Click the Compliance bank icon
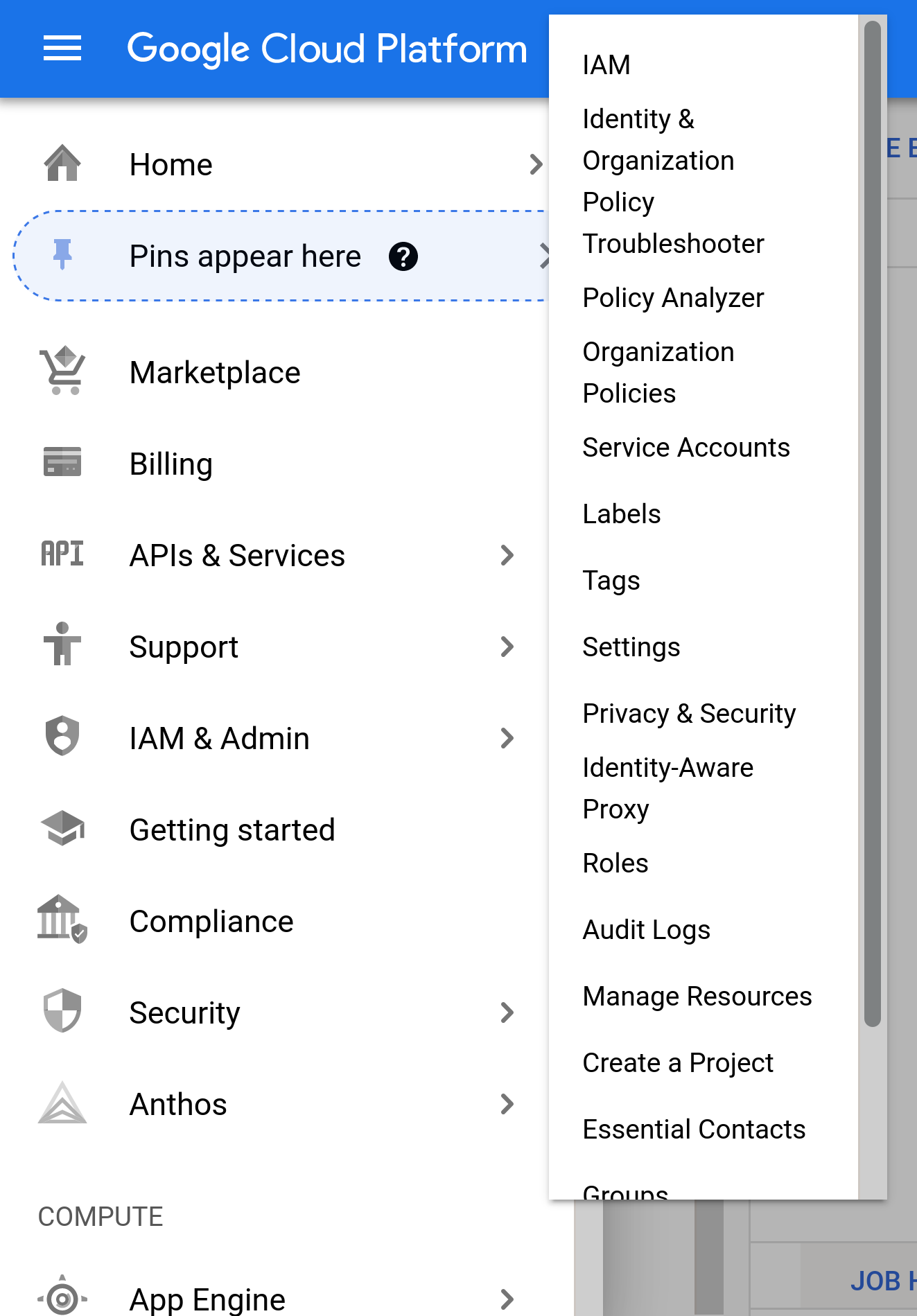 tap(62, 920)
